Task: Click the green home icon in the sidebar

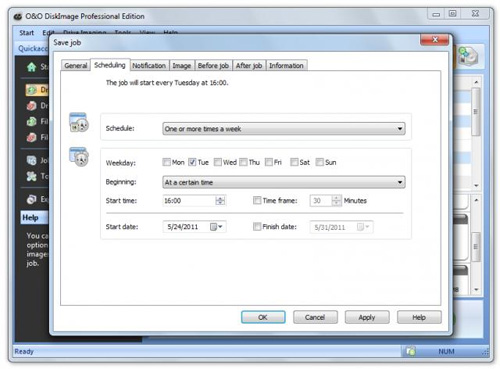Action: (x=32, y=67)
